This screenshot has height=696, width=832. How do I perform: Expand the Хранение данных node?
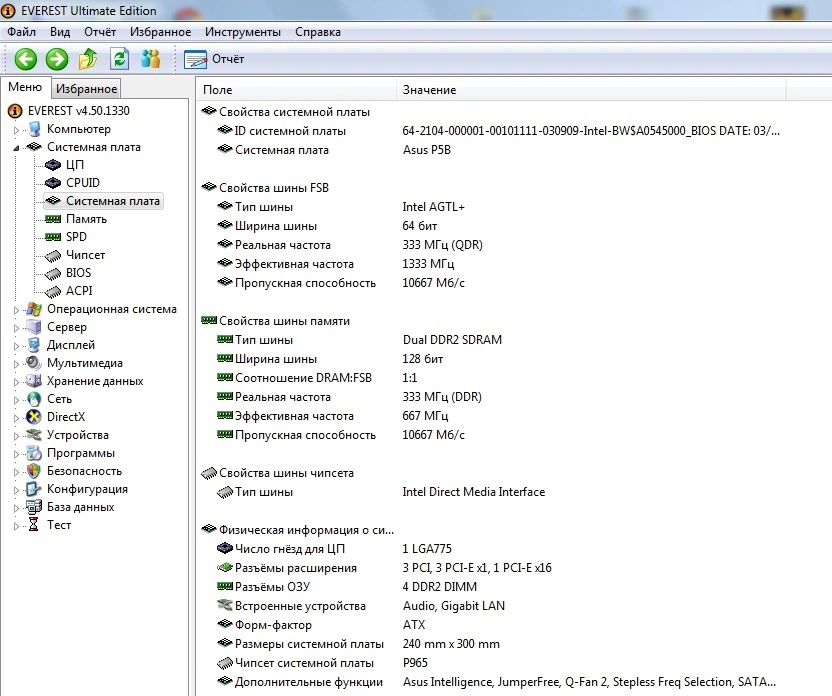click(16, 382)
